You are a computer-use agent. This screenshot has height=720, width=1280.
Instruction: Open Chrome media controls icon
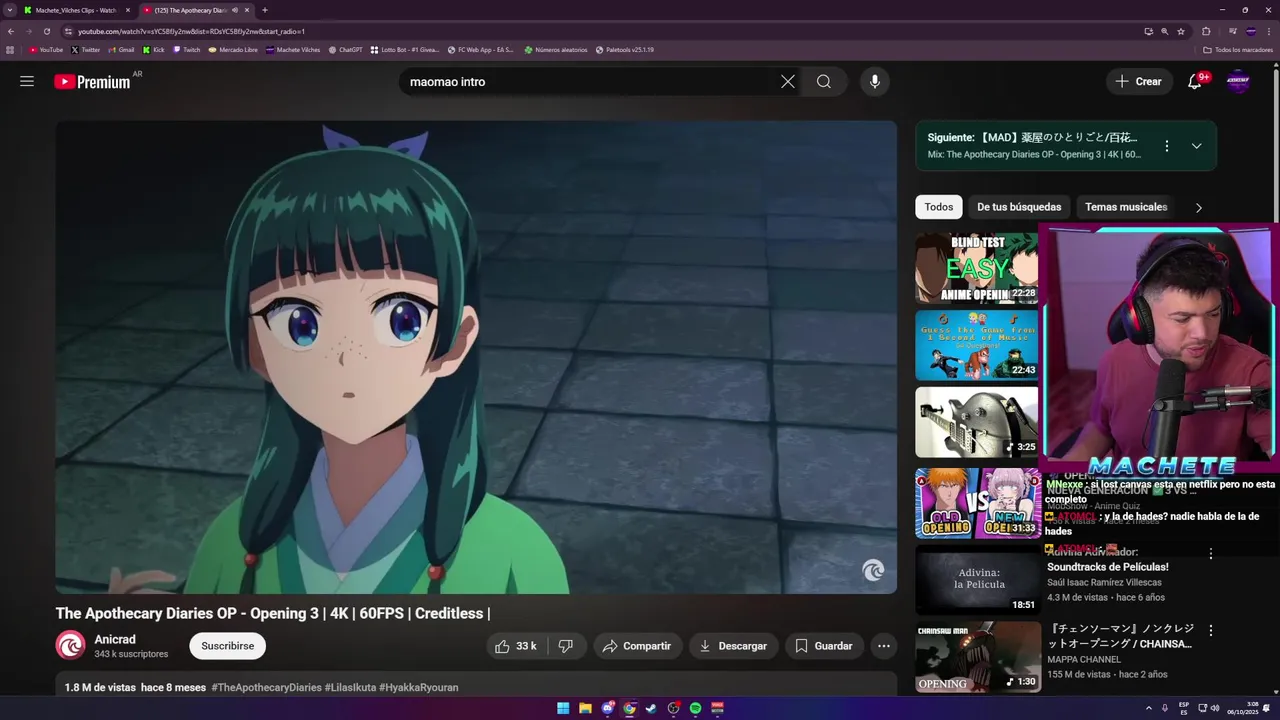[1233, 31]
